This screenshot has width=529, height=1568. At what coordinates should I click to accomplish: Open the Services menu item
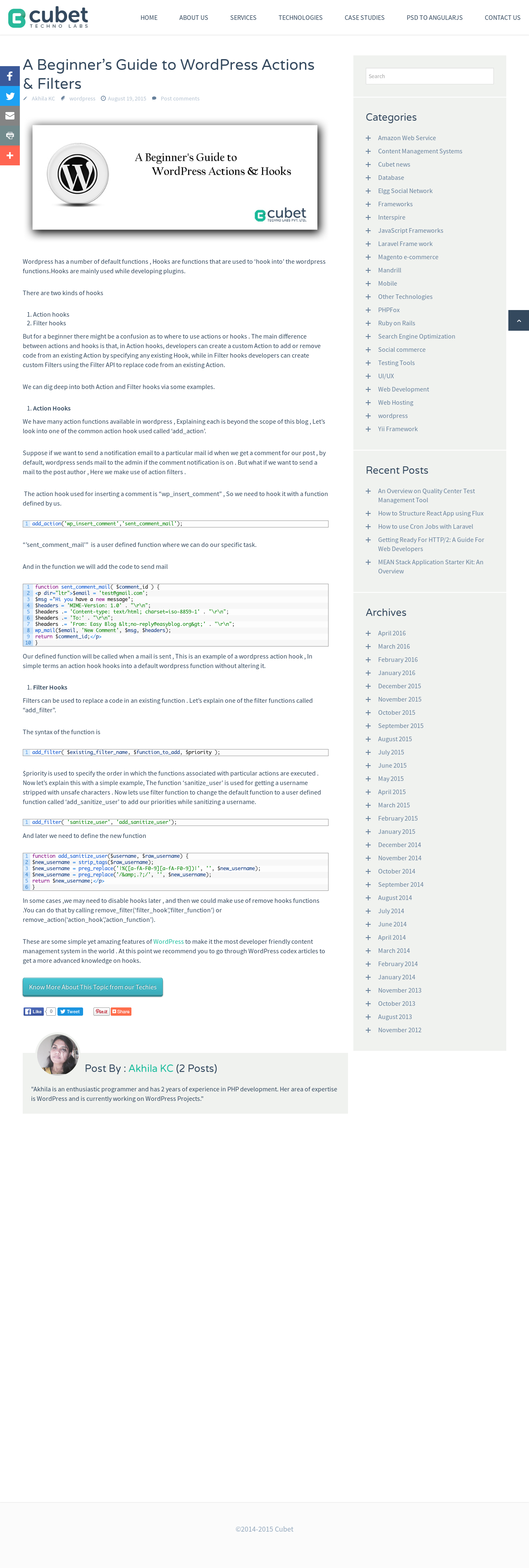pyautogui.click(x=243, y=18)
